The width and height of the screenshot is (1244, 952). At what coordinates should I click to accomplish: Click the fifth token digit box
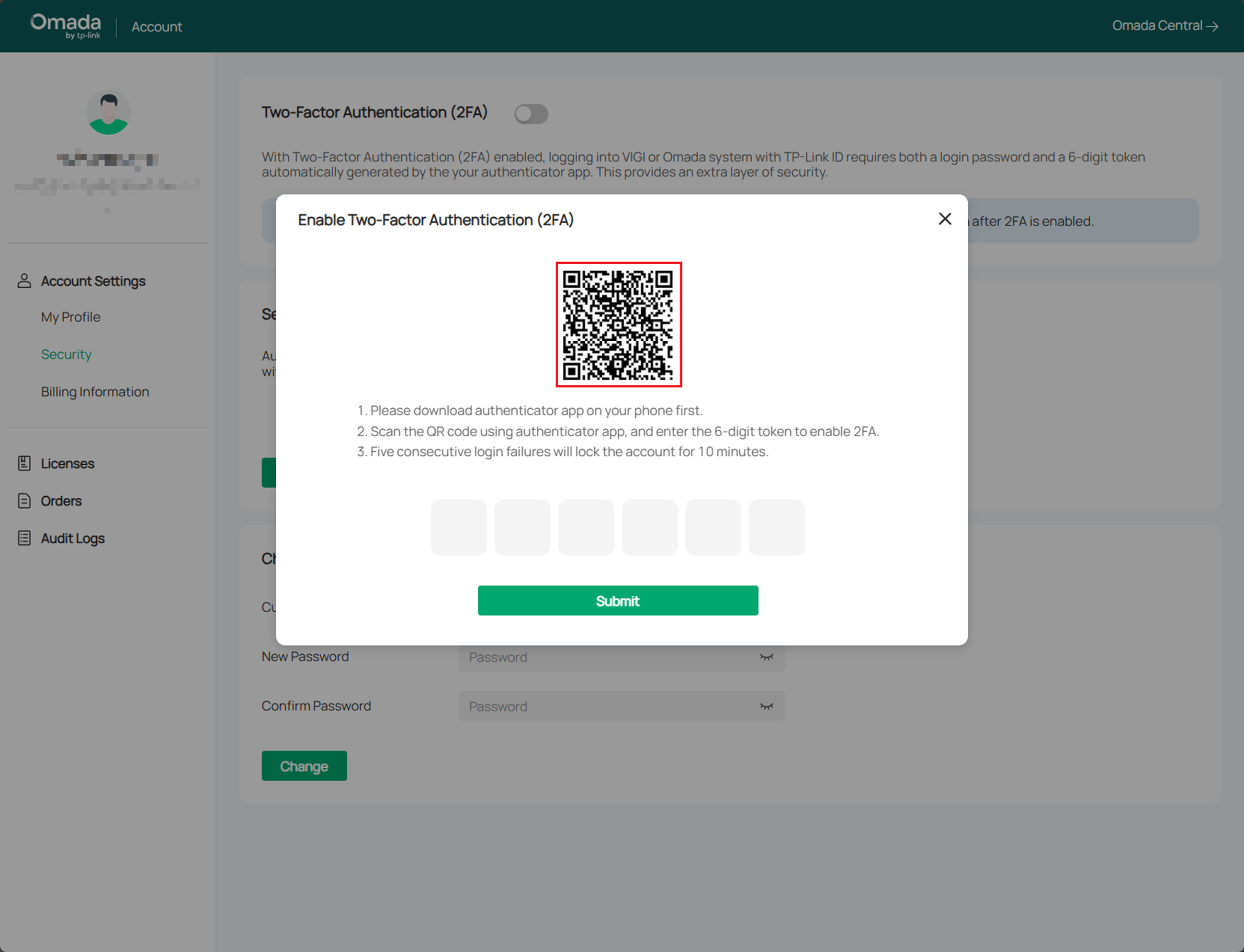pos(713,527)
